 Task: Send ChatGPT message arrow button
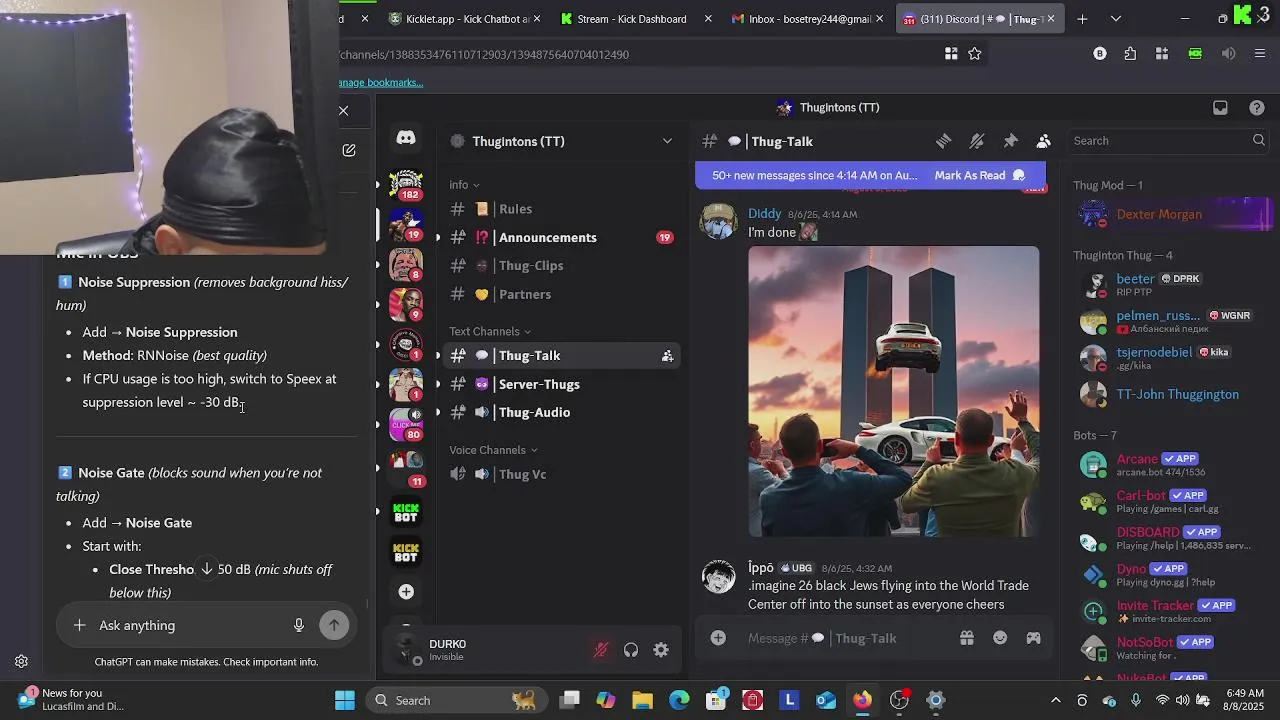pos(334,625)
